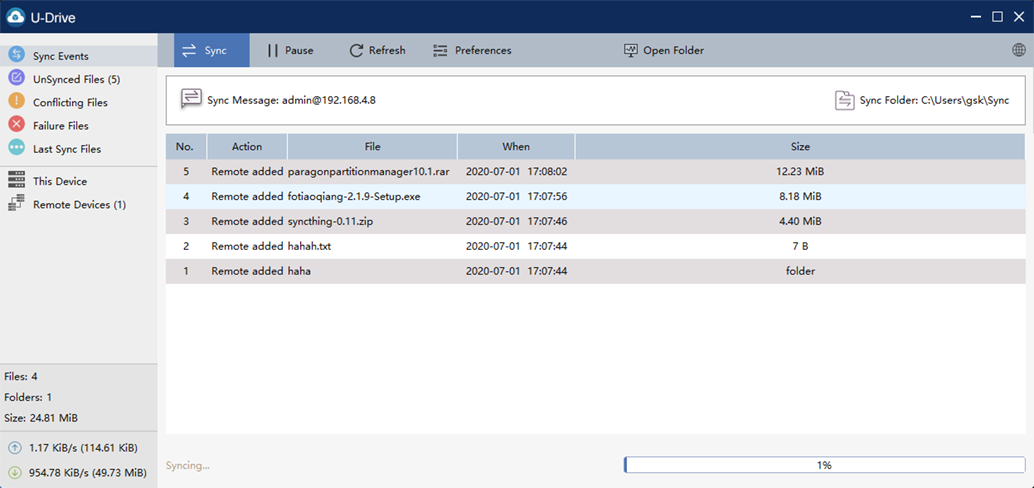Screen dimensions: 1034x488
Task: Click the Files: 4 statistic
Action: (20, 377)
